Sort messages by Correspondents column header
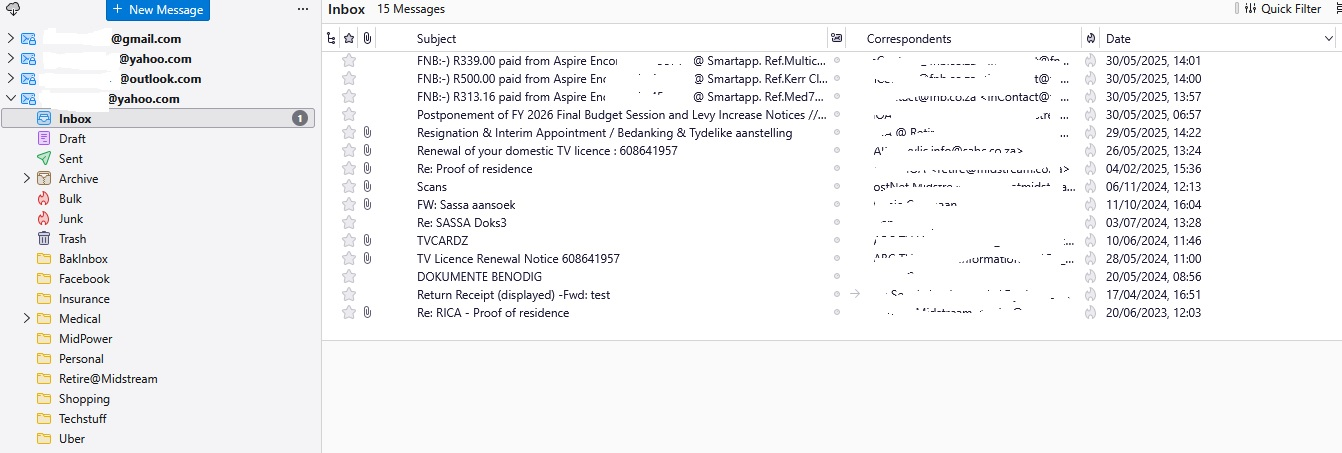 [x=960, y=39]
